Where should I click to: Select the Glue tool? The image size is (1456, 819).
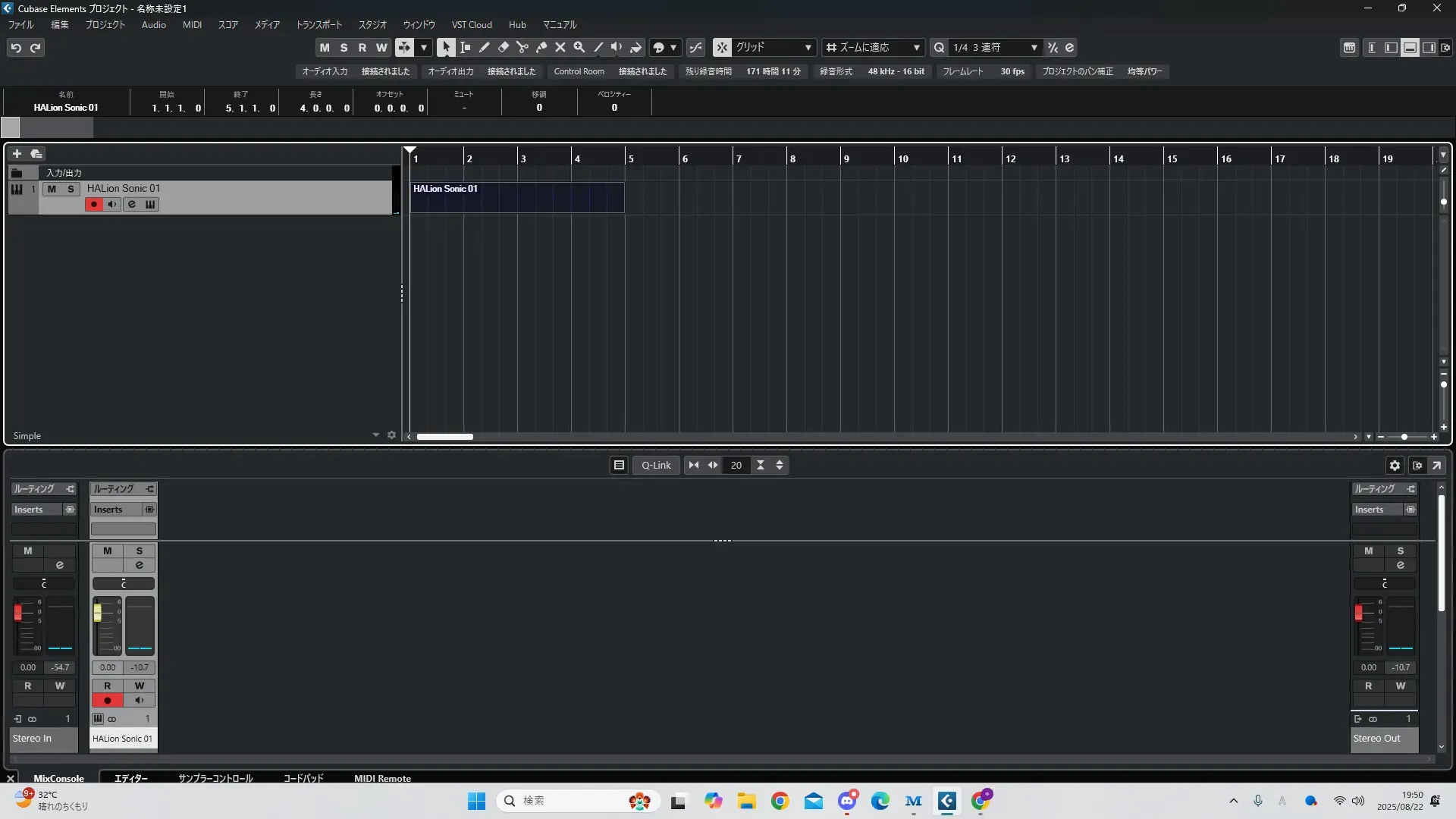click(x=541, y=47)
